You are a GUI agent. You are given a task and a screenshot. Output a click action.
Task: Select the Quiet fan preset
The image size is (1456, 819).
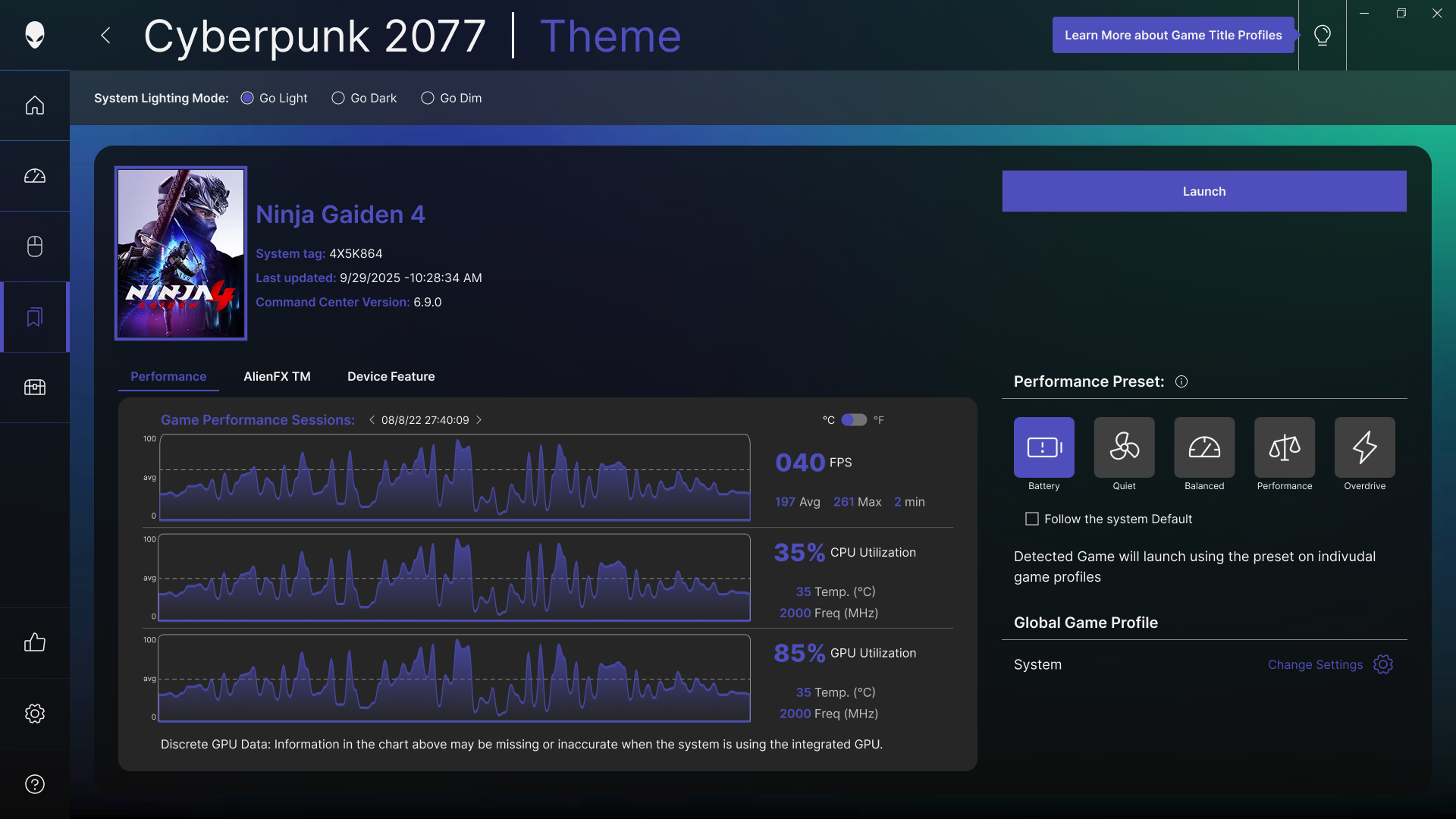point(1124,447)
